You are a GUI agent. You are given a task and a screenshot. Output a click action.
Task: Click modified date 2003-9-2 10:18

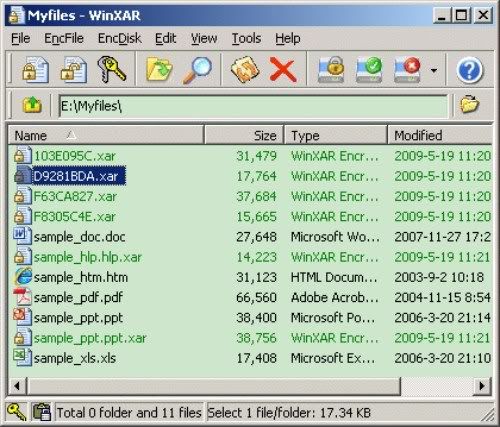(x=439, y=277)
